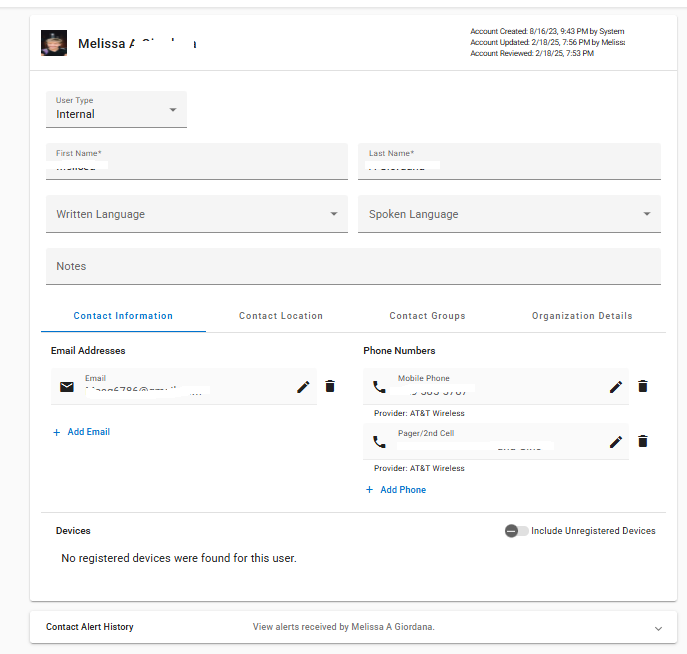
Task: Click the Mobile Phone handset icon
Action: click(379, 386)
